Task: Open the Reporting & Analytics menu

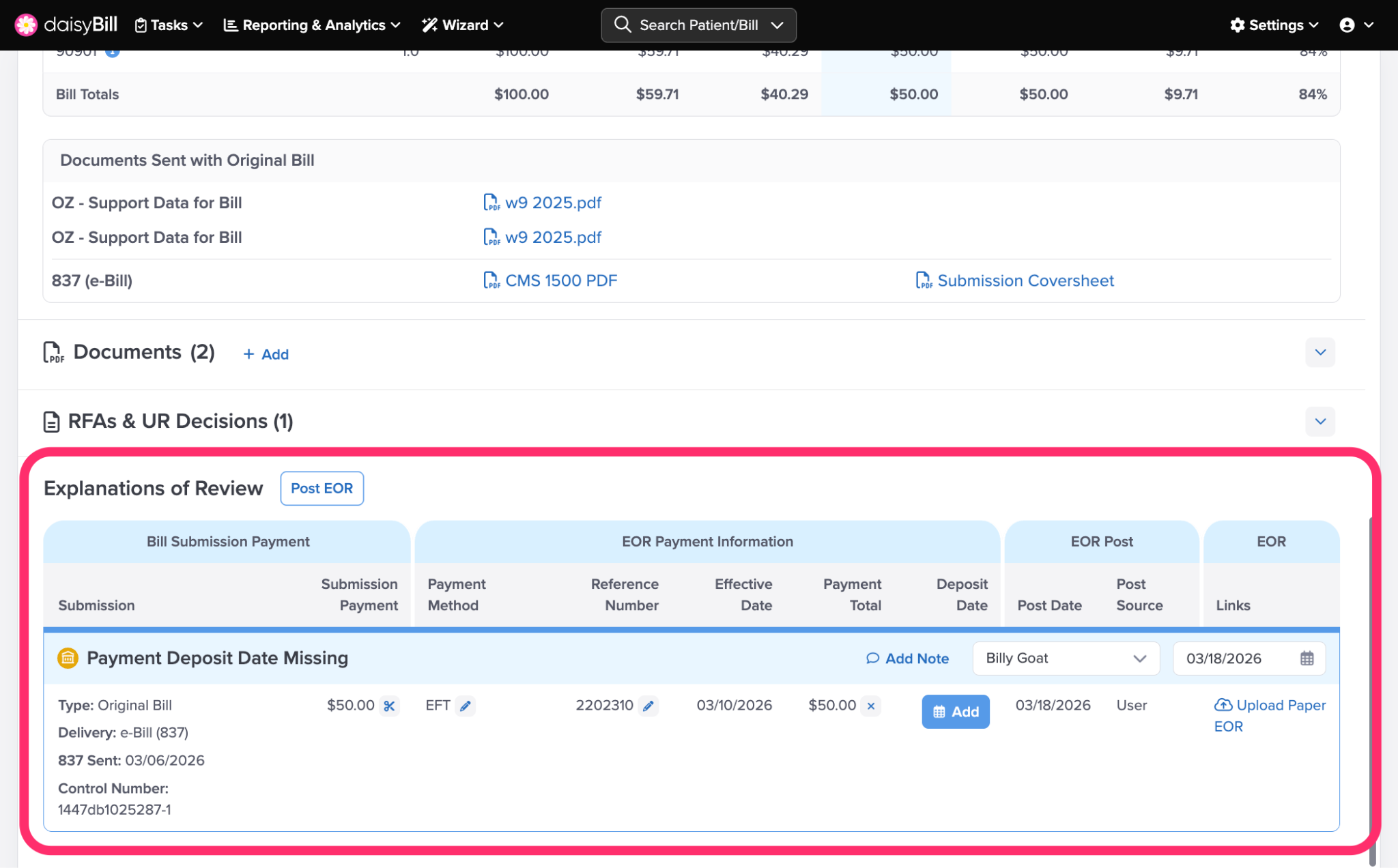Action: 312,25
